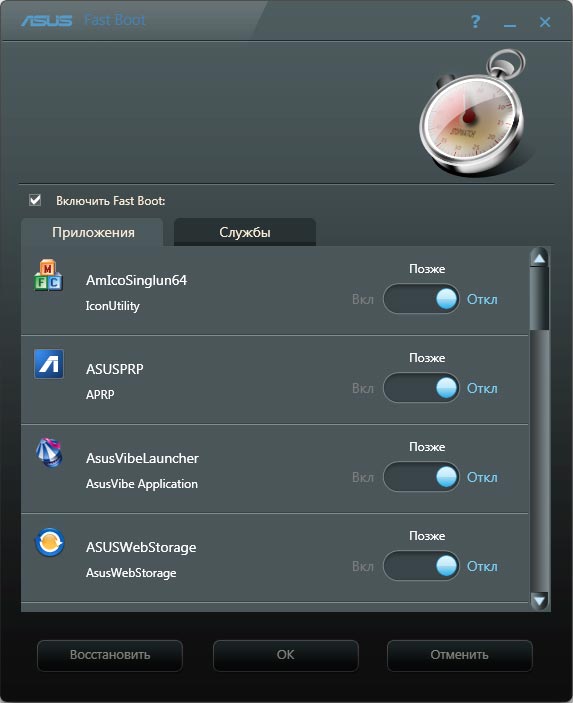Viewport: 573px width, 703px height.
Task: Click the IconUtility description text
Action: (113, 306)
